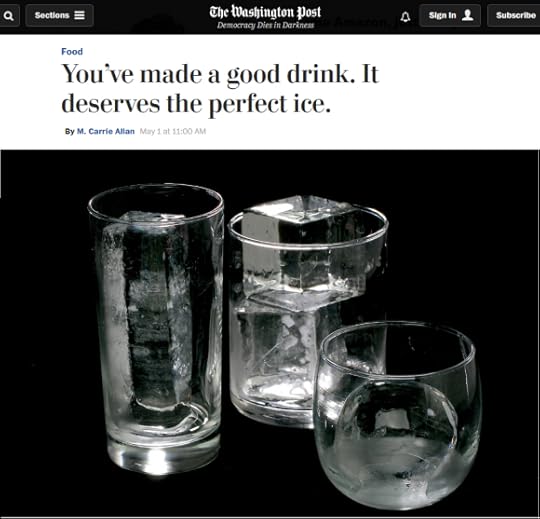Click the word By in the byline
The width and height of the screenshot is (540, 519).
click(x=70, y=131)
